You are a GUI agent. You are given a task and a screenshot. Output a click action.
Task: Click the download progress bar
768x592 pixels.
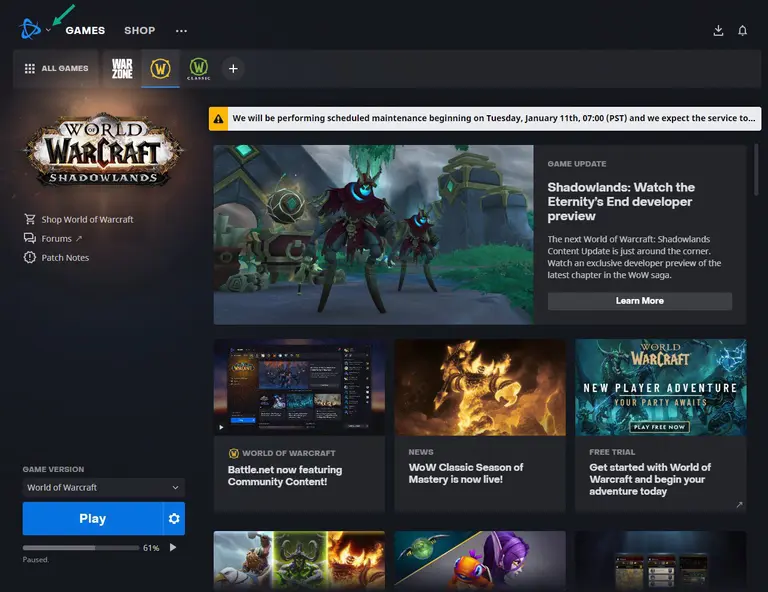click(81, 548)
